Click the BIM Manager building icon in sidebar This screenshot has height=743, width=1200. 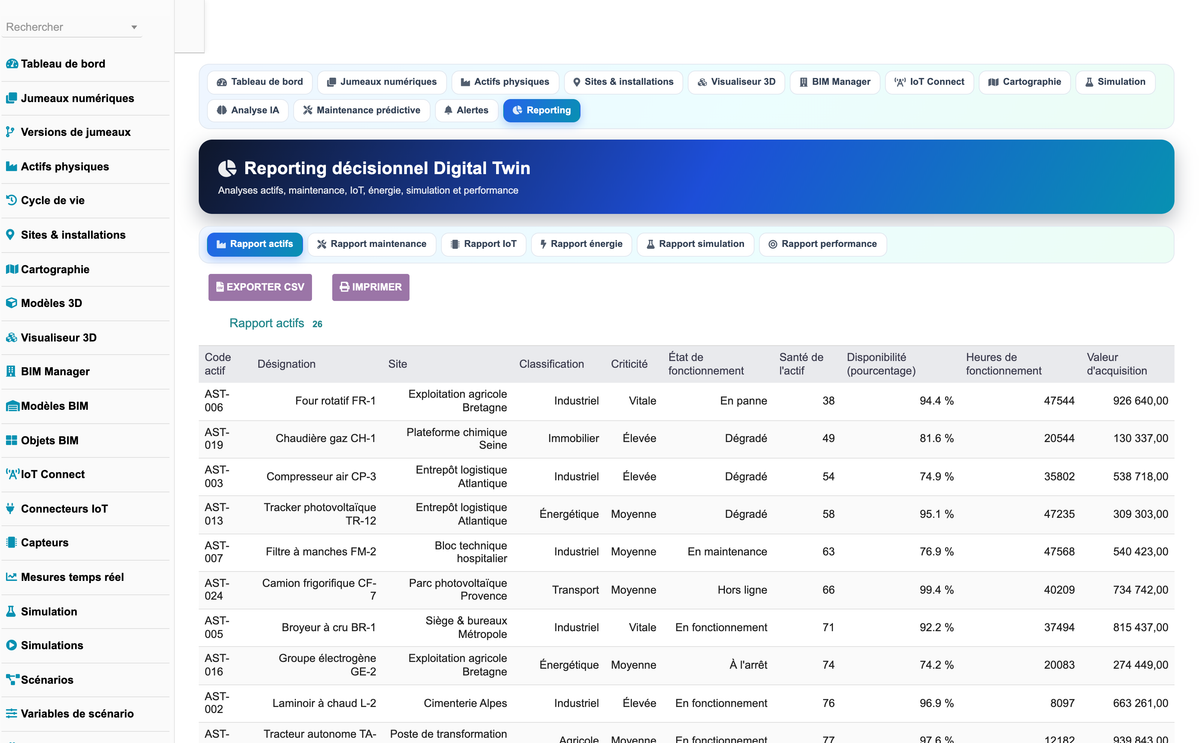click(11, 371)
